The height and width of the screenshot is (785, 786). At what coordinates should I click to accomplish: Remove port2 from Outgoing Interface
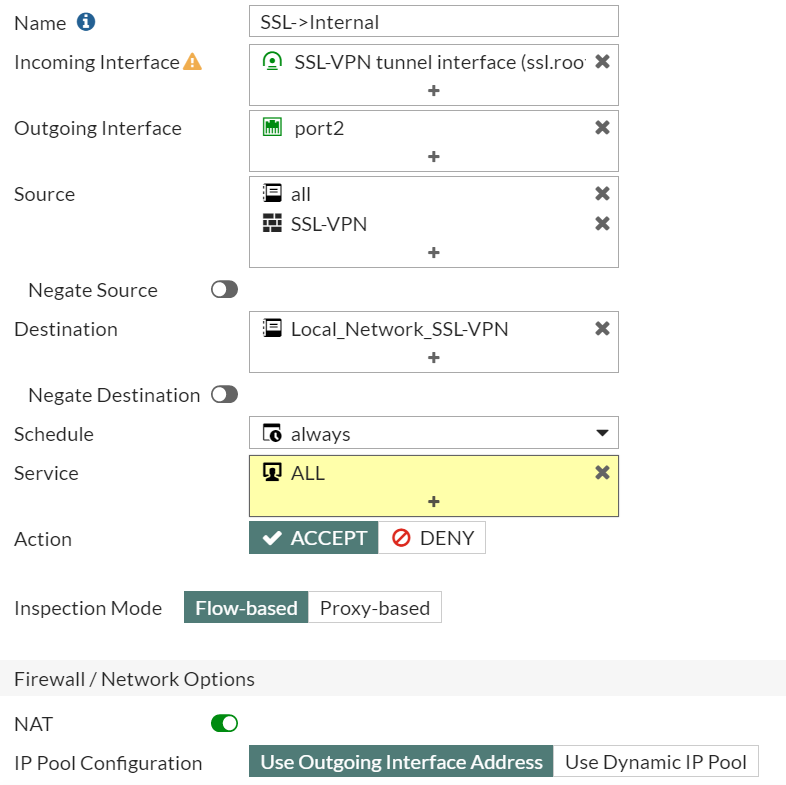(x=602, y=128)
